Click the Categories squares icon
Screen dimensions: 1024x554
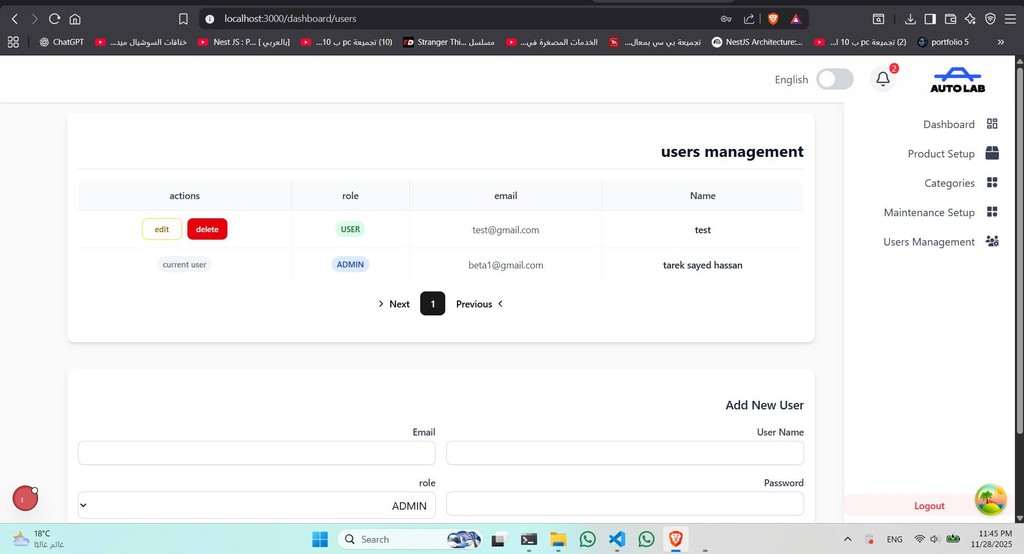992,182
